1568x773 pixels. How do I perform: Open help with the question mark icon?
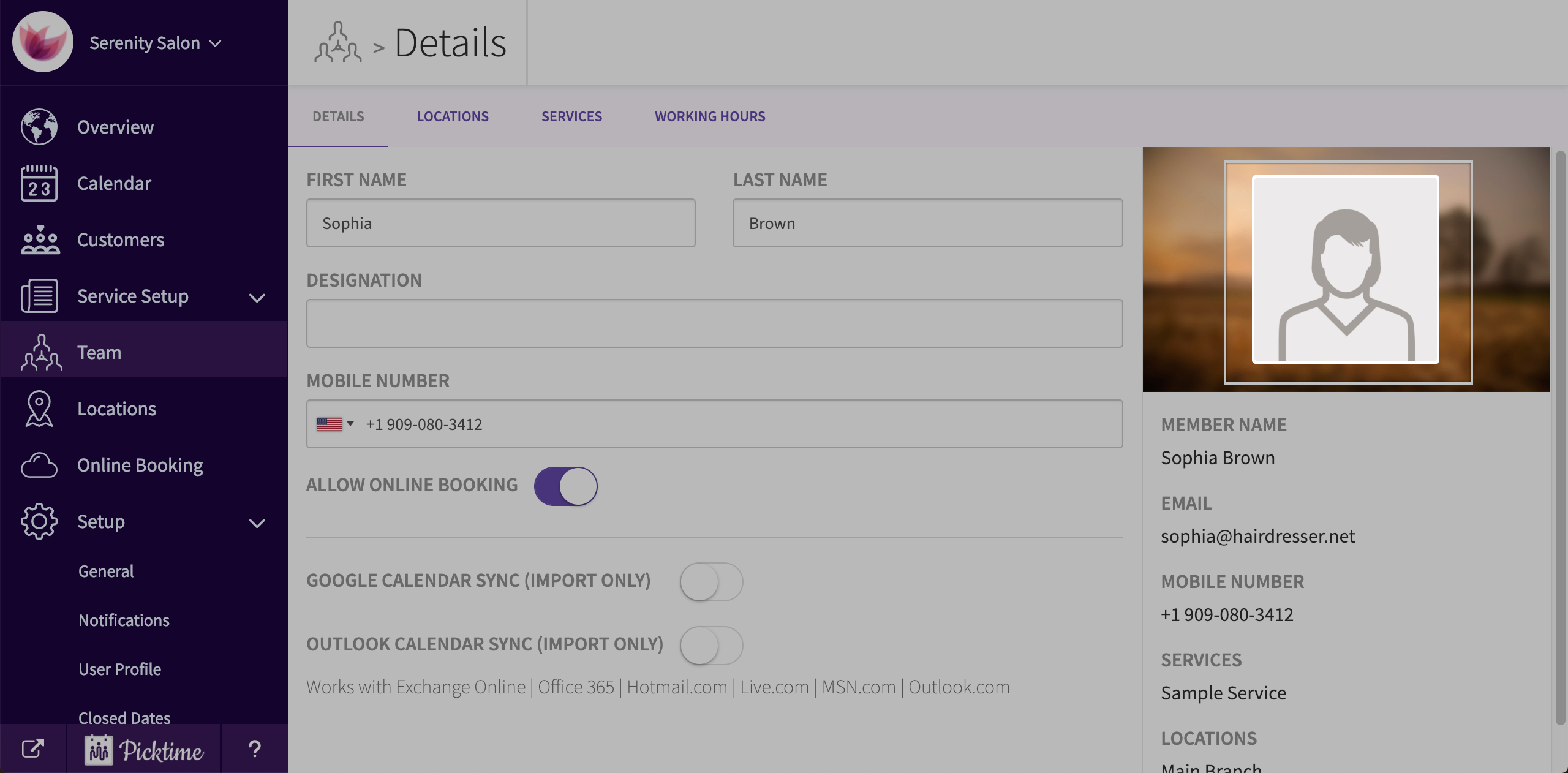coord(254,748)
